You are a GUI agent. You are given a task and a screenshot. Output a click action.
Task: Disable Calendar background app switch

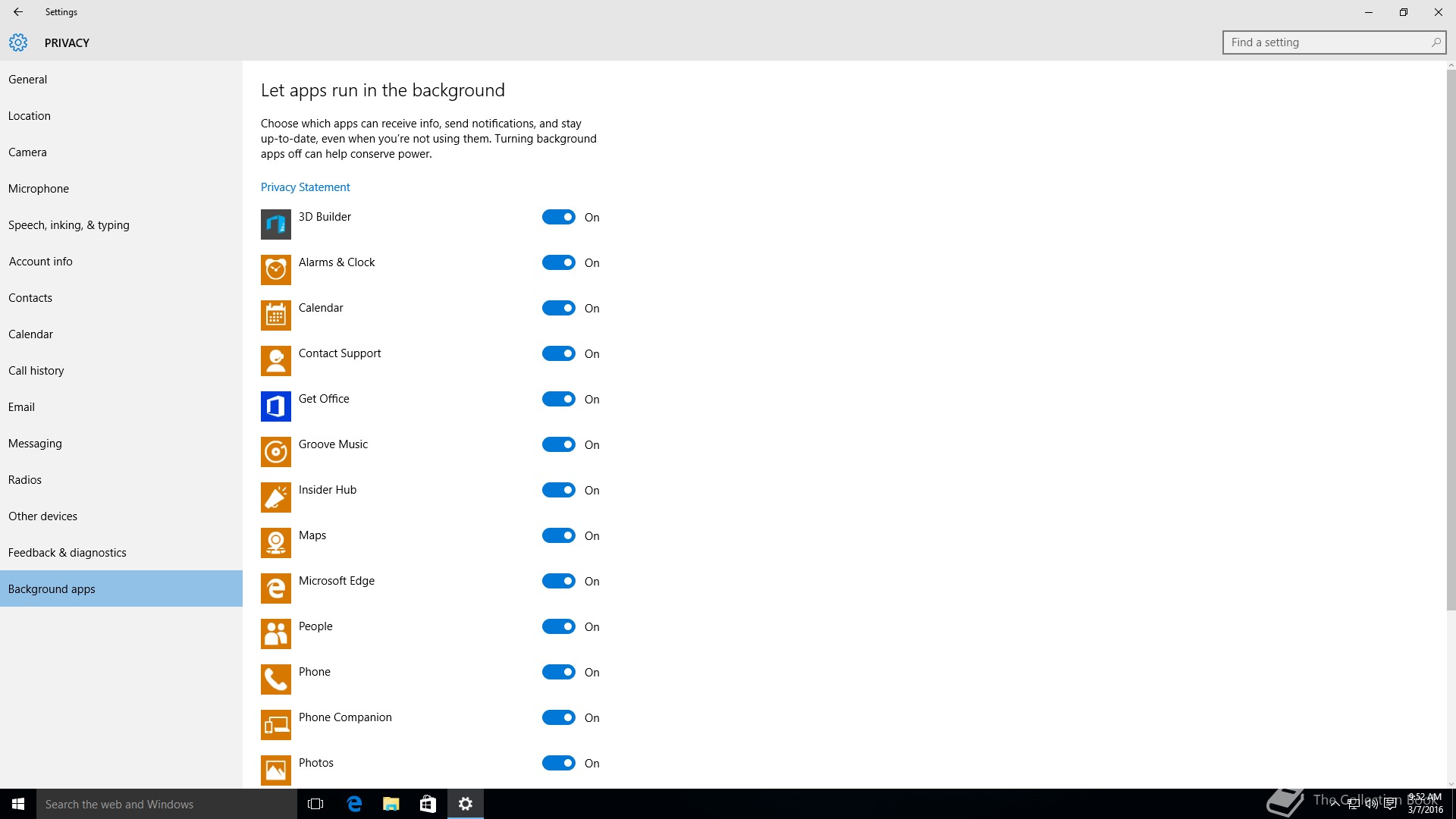click(559, 308)
